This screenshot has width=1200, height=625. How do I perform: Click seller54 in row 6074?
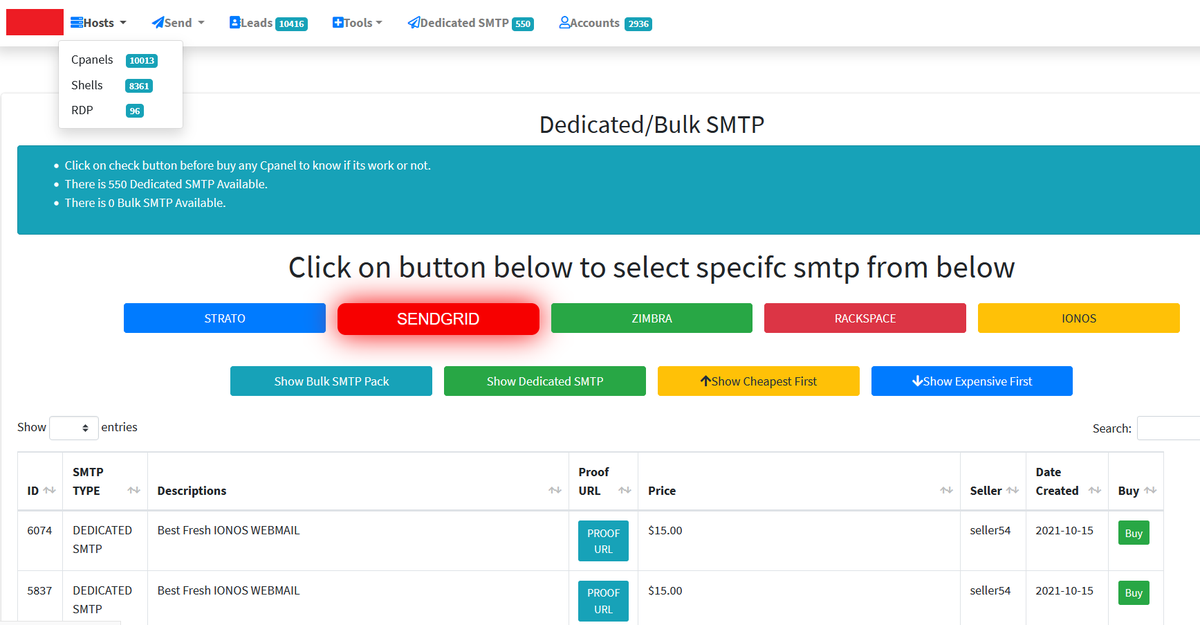click(990, 530)
